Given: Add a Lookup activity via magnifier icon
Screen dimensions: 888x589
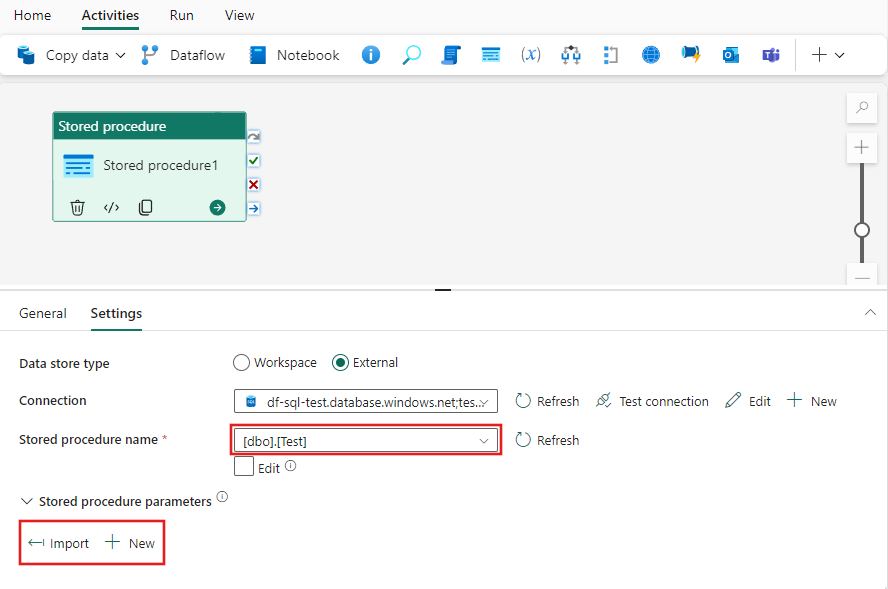Looking at the screenshot, I should [x=411, y=55].
